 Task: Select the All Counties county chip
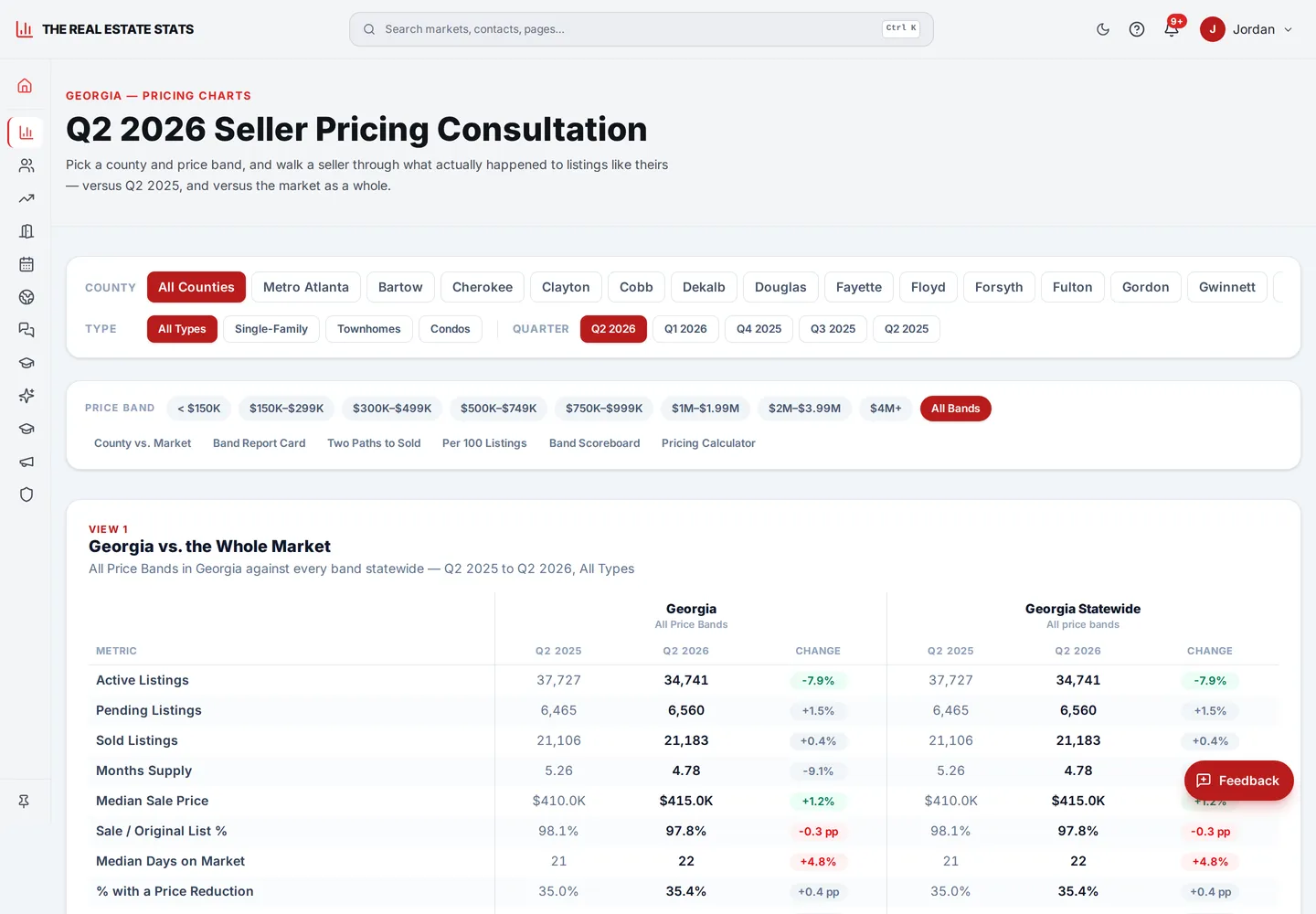pyautogui.click(x=196, y=287)
